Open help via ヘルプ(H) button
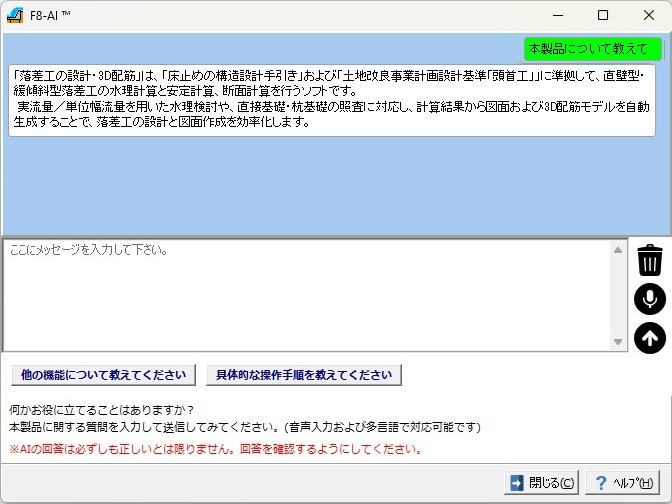Screen dimensions: 672x504 tap(625, 483)
